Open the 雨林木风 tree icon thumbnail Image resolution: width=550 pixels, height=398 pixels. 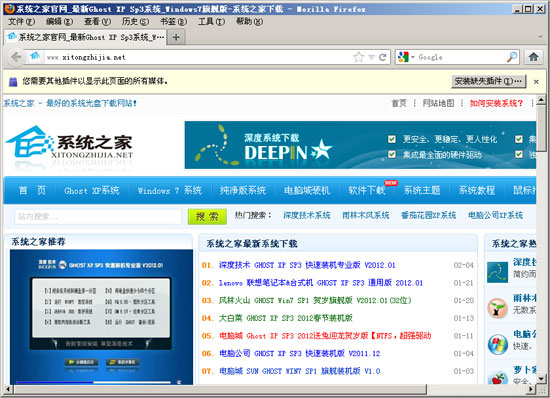coord(497,308)
